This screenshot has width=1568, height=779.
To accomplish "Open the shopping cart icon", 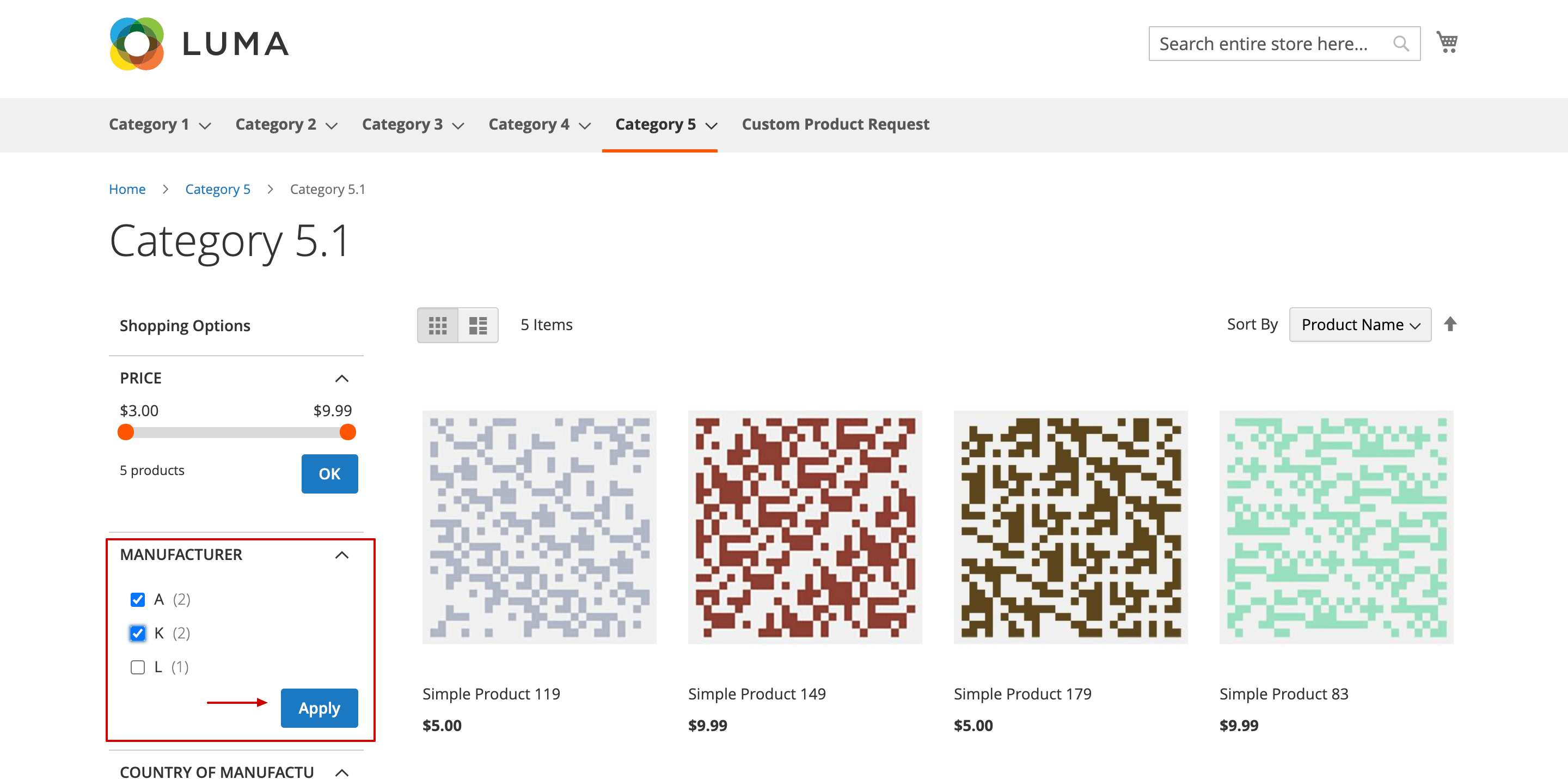I will click(1447, 42).
